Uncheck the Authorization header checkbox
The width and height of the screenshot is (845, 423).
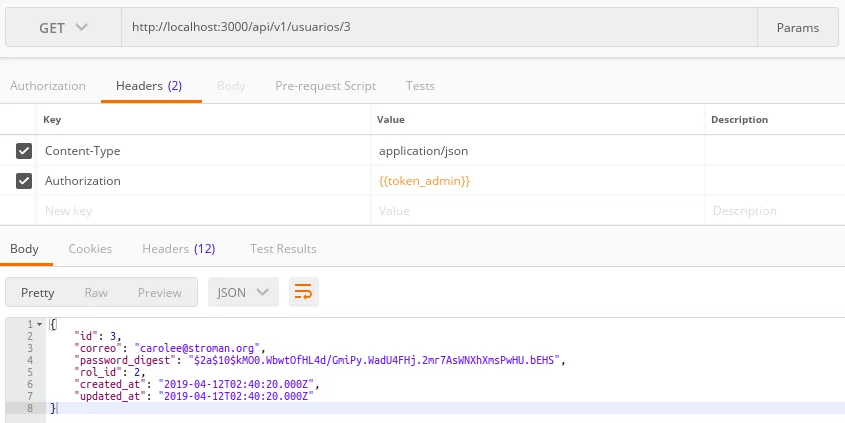pyautogui.click(x=24, y=181)
